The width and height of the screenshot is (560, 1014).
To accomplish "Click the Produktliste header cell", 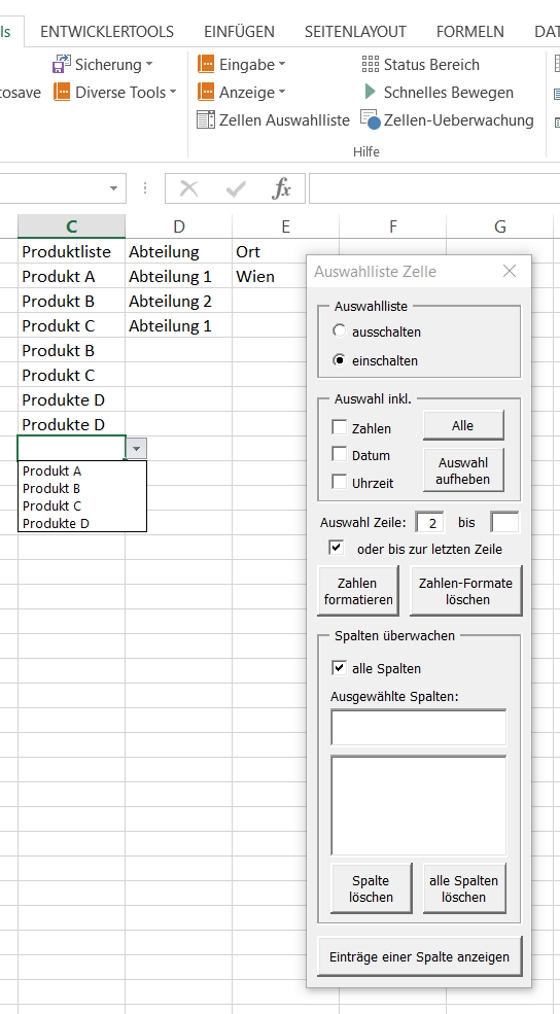I will coord(71,252).
